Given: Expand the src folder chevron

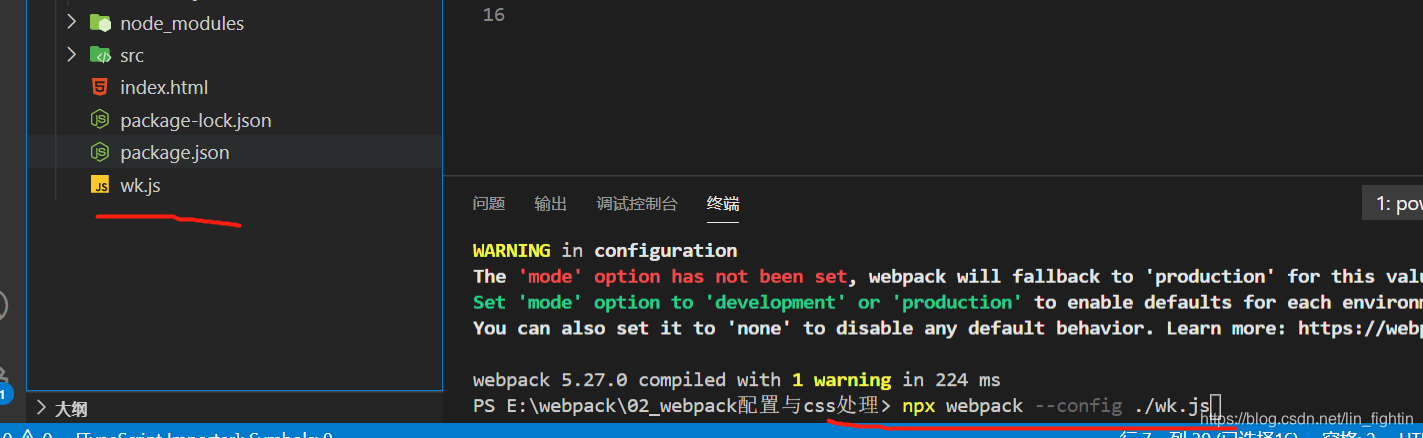Looking at the screenshot, I should [x=71, y=55].
